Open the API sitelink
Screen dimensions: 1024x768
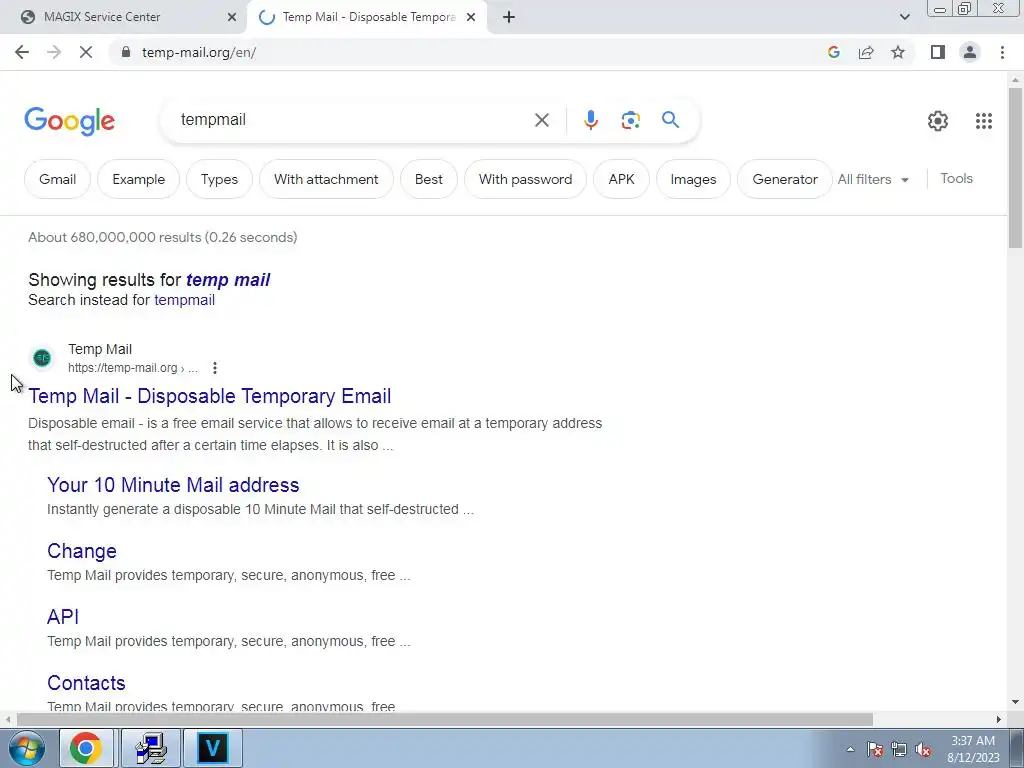point(63,616)
